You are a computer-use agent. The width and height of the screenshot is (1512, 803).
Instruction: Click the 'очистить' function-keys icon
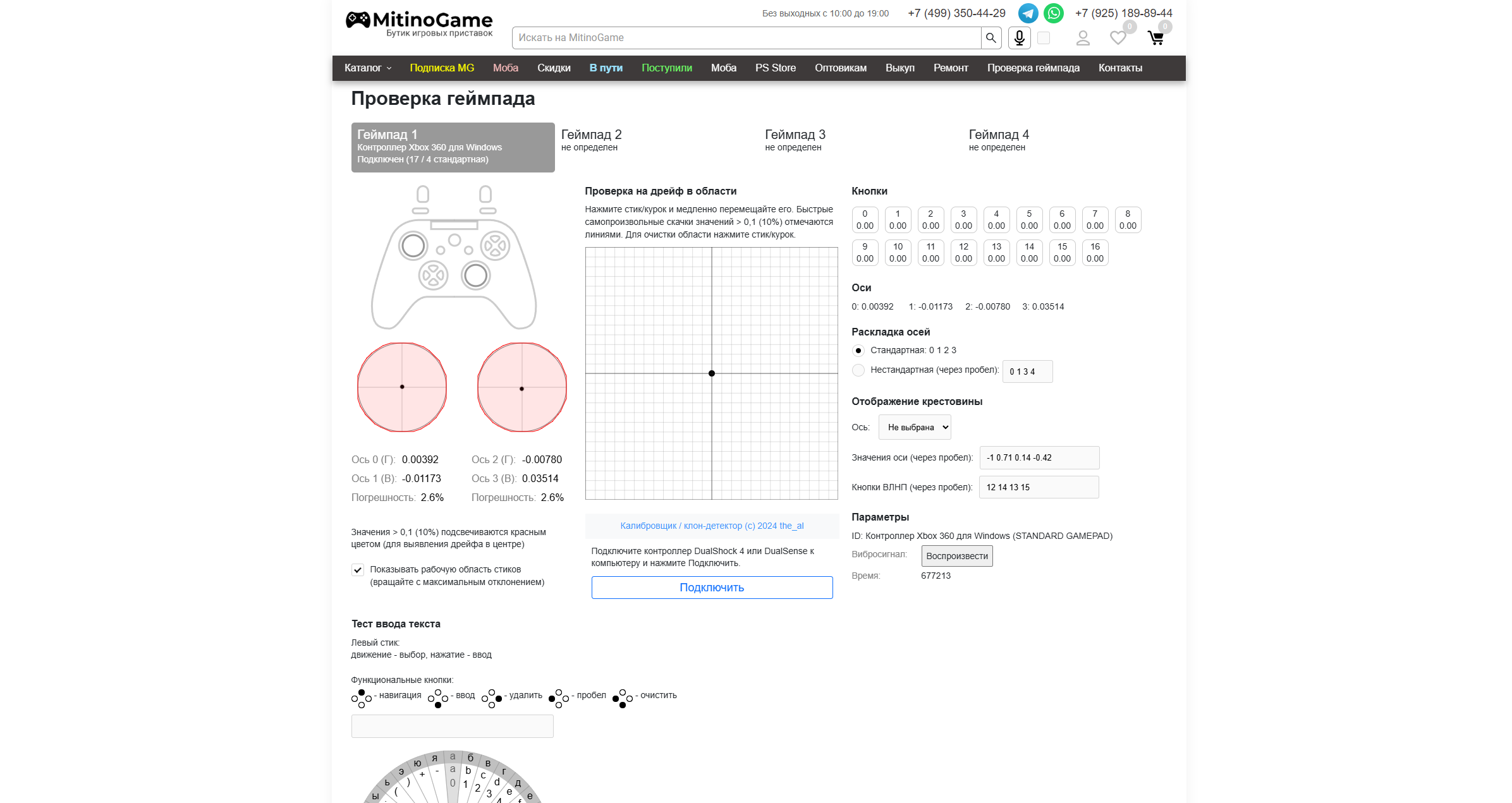[623, 698]
